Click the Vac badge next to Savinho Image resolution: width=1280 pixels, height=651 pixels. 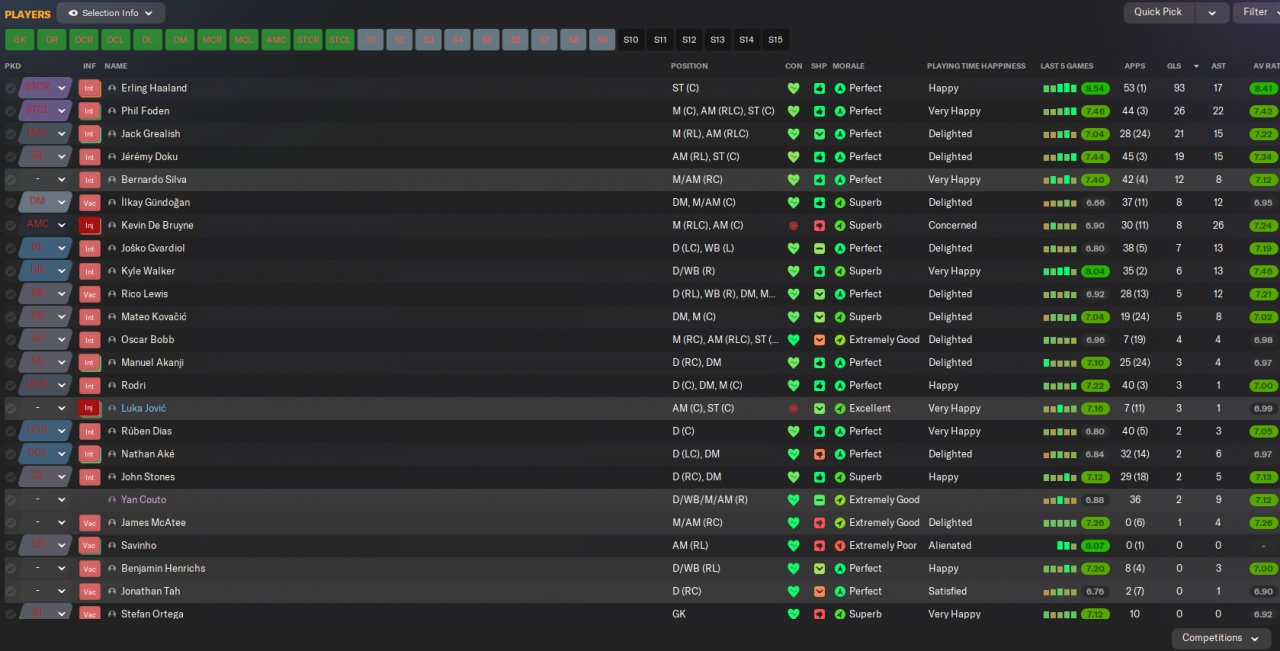click(89, 545)
